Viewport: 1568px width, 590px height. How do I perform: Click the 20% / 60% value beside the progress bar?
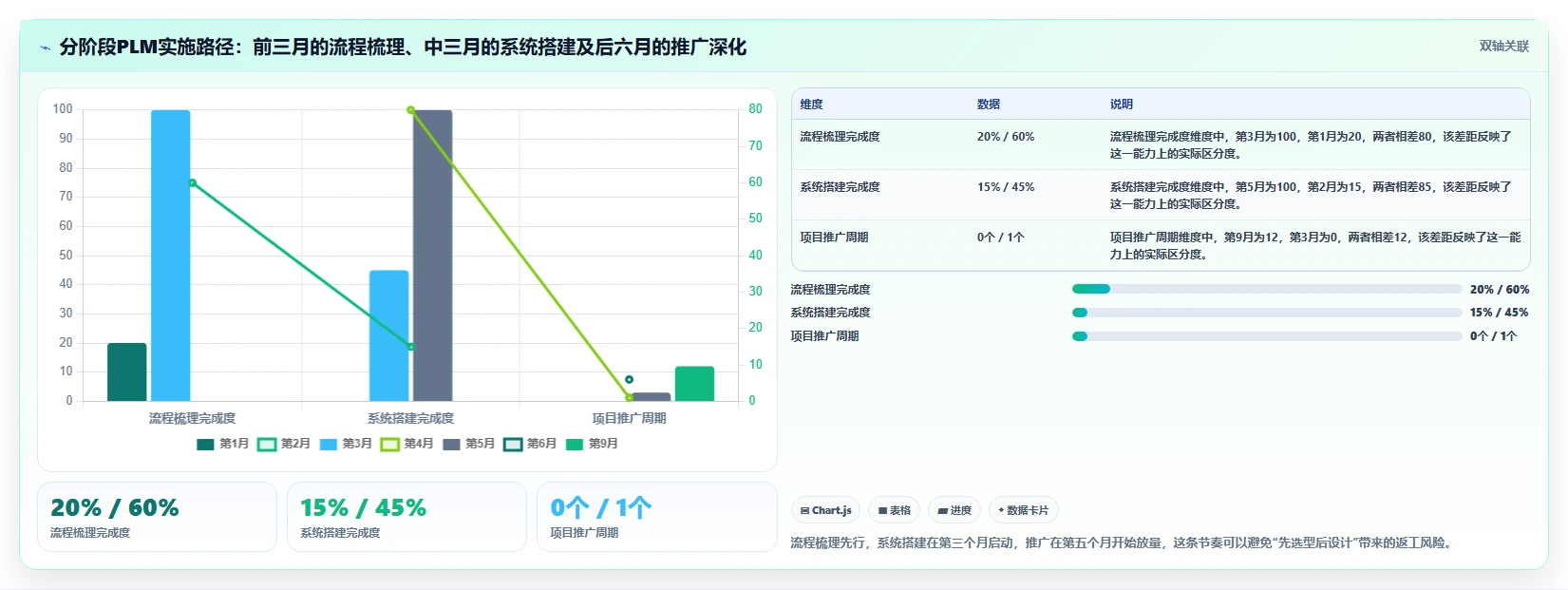click(1500, 290)
